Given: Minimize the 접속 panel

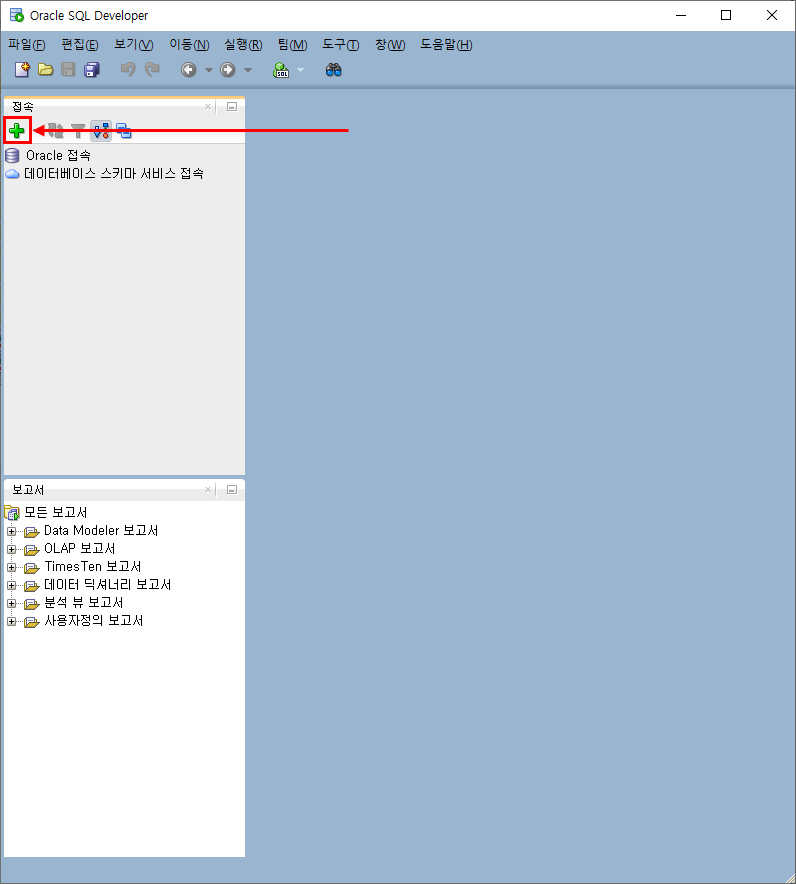Looking at the screenshot, I should click(x=232, y=107).
